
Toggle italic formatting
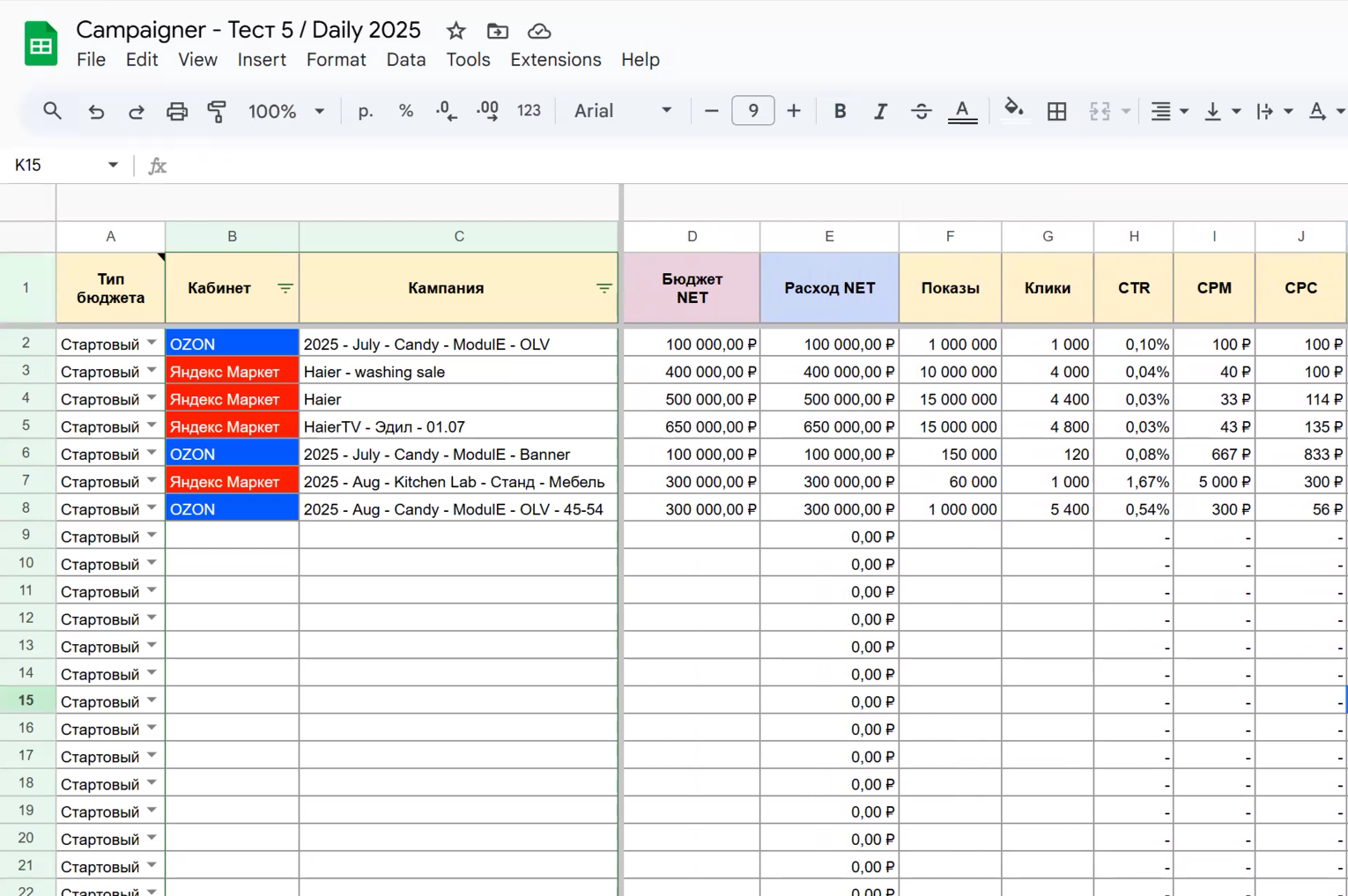pyautogui.click(x=880, y=111)
